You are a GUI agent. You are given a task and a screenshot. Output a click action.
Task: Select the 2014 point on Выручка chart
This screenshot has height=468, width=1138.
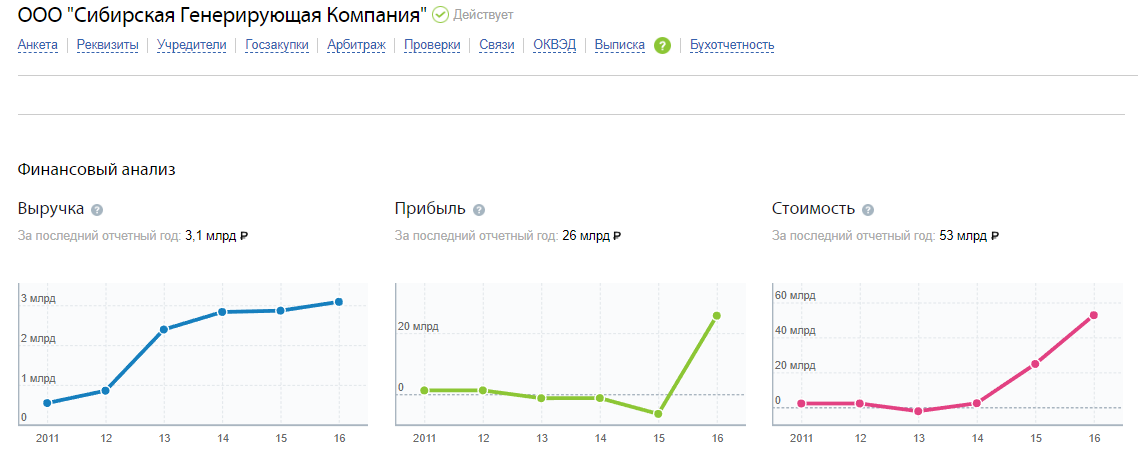tap(222, 312)
